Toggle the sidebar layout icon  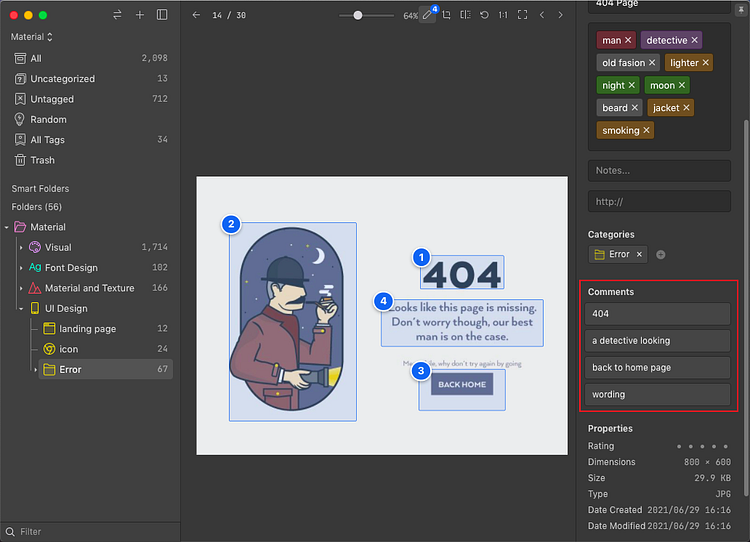click(162, 15)
